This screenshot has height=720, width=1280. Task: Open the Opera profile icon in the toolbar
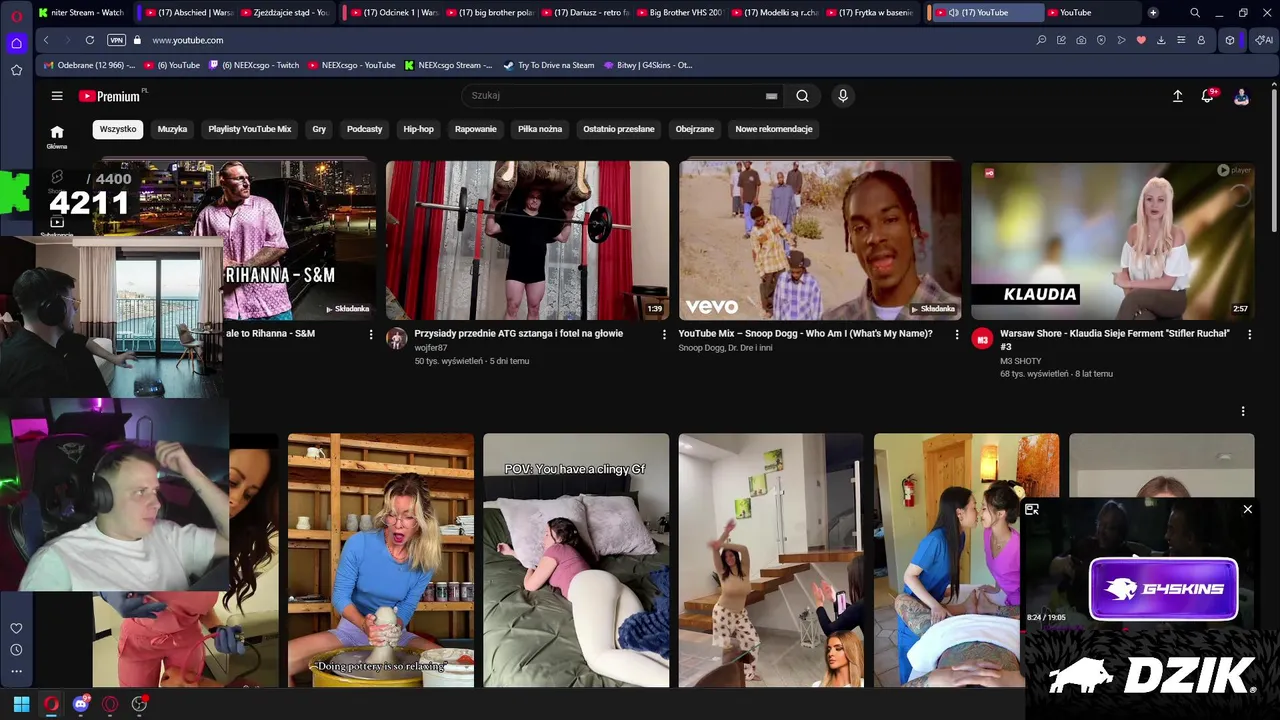1201,40
